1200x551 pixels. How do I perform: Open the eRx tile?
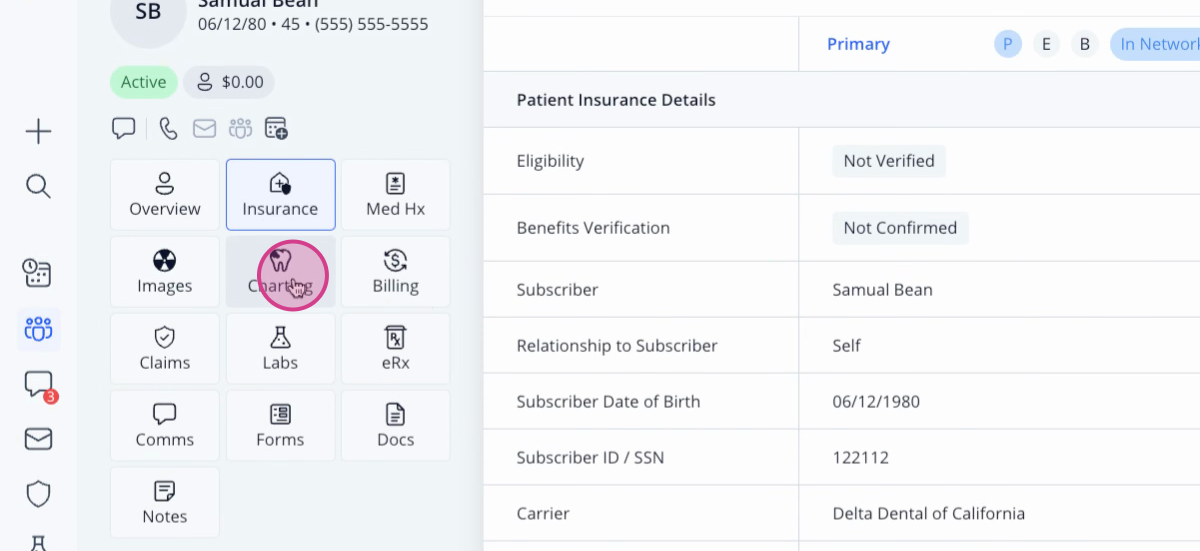click(396, 349)
